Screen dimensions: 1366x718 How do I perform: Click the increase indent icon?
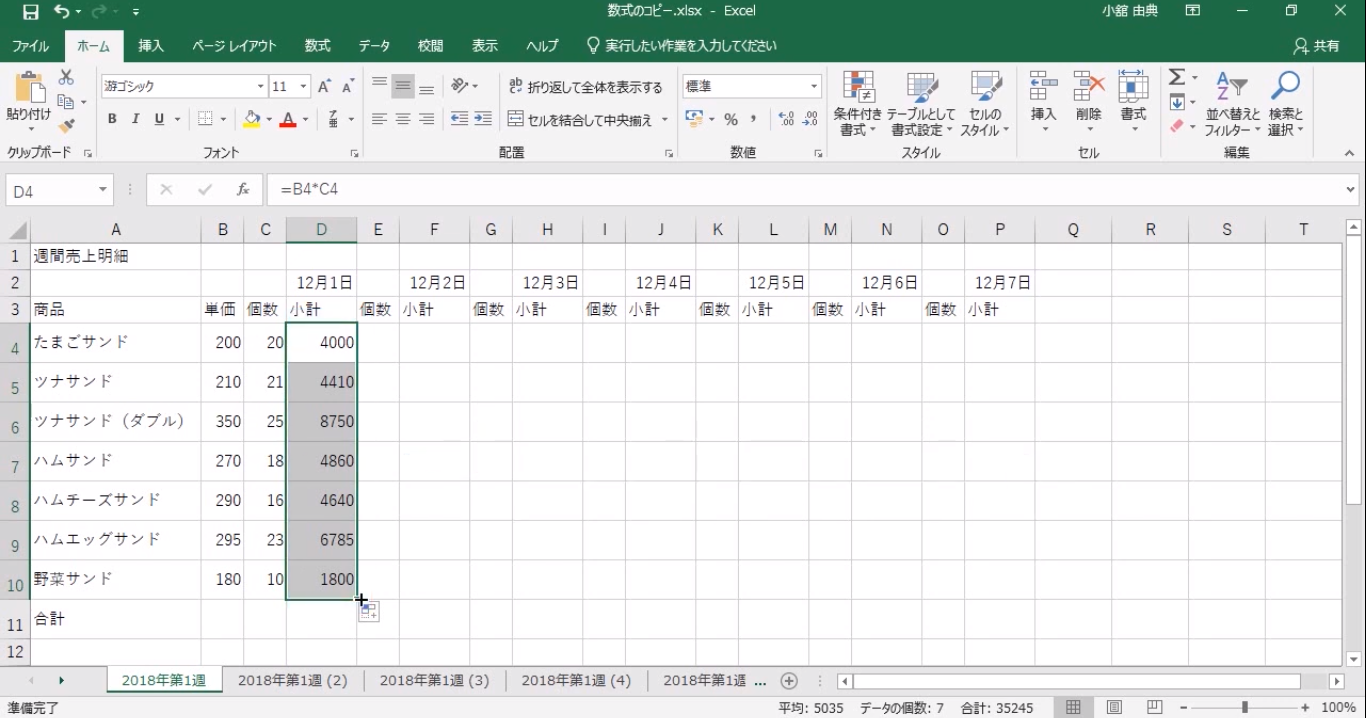pyautogui.click(x=483, y=119)
